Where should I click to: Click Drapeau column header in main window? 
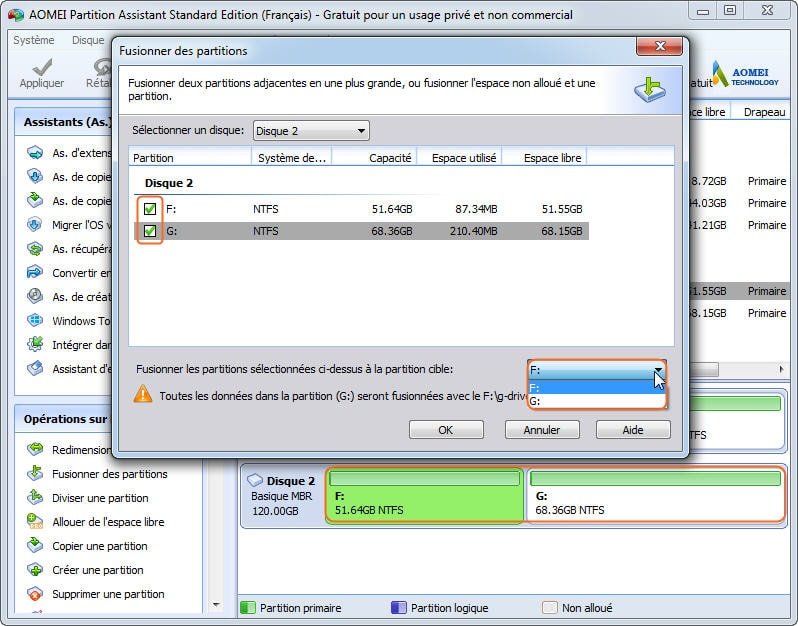click(764, 112)
